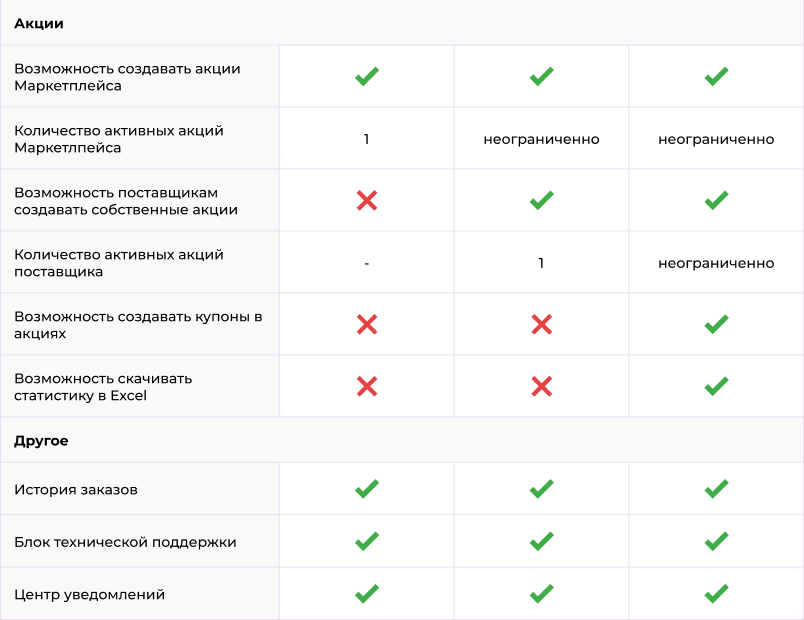The width and height of the screenshot is (804, 620).
Task: Click last-column checkmark for Центр уведомлений
Action: 716,594
